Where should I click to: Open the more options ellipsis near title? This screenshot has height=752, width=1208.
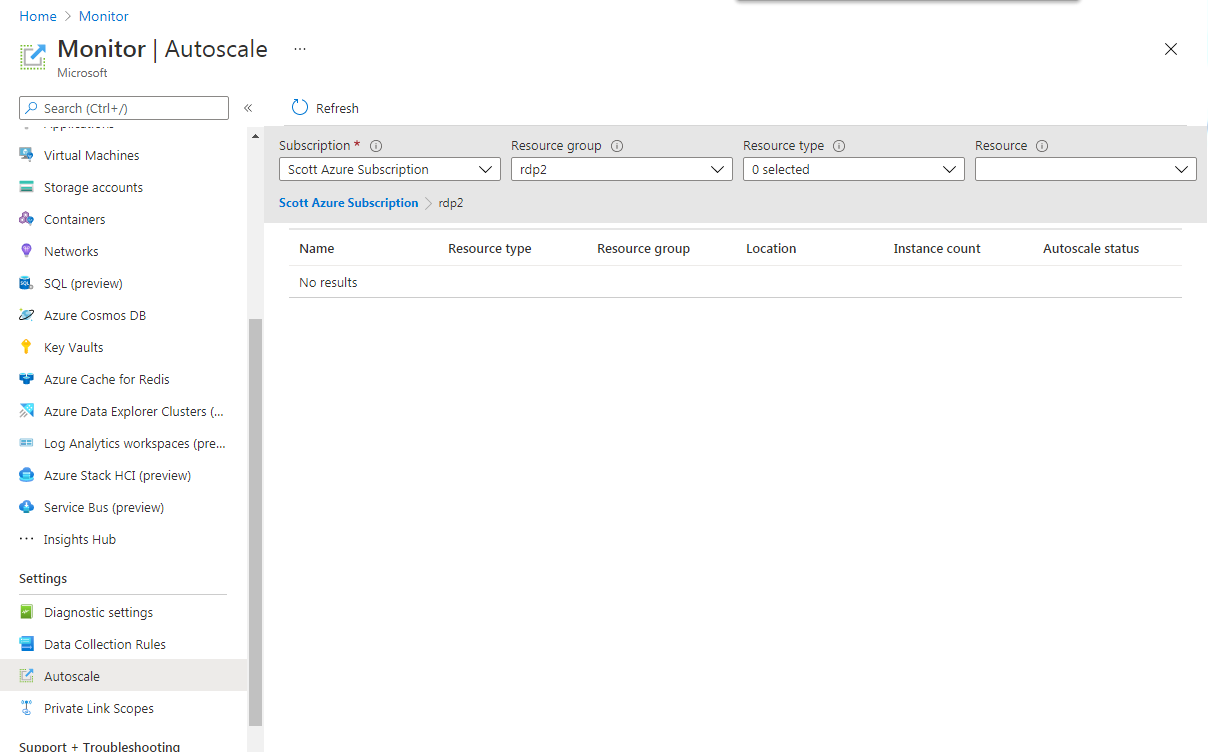click(x=300, y=49)
